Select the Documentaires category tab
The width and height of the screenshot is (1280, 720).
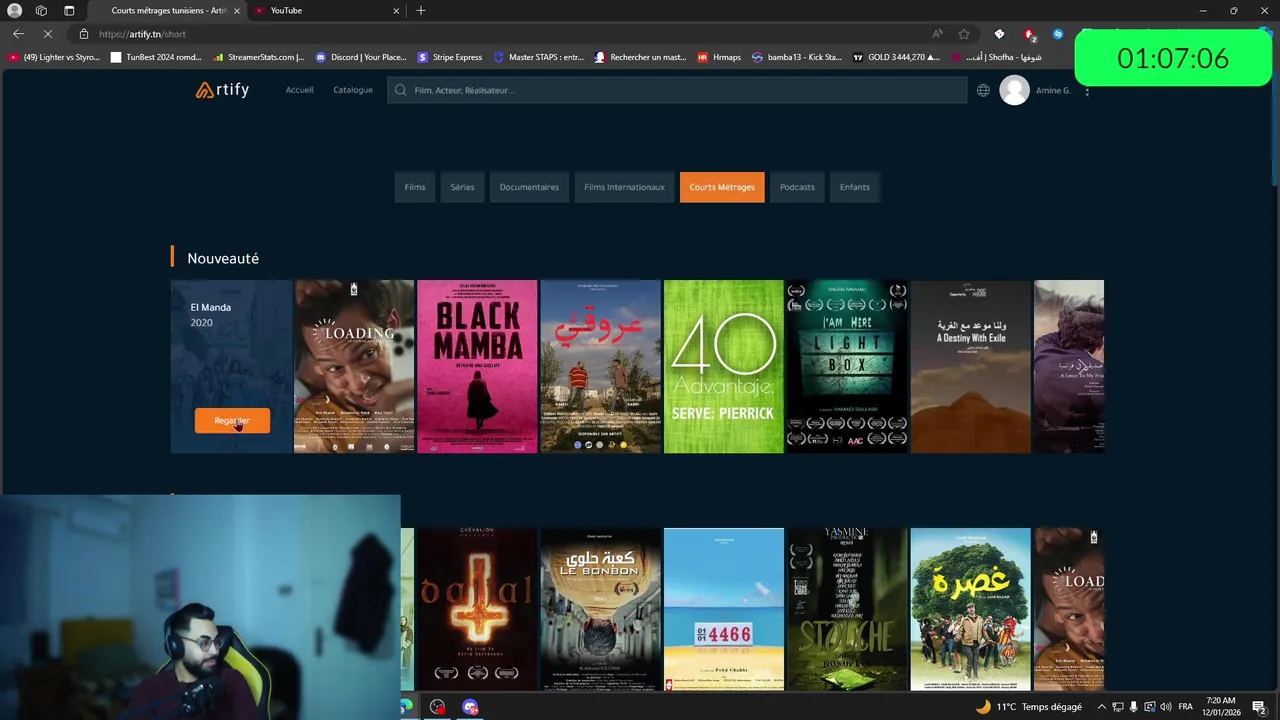click(x=529, y=187)
